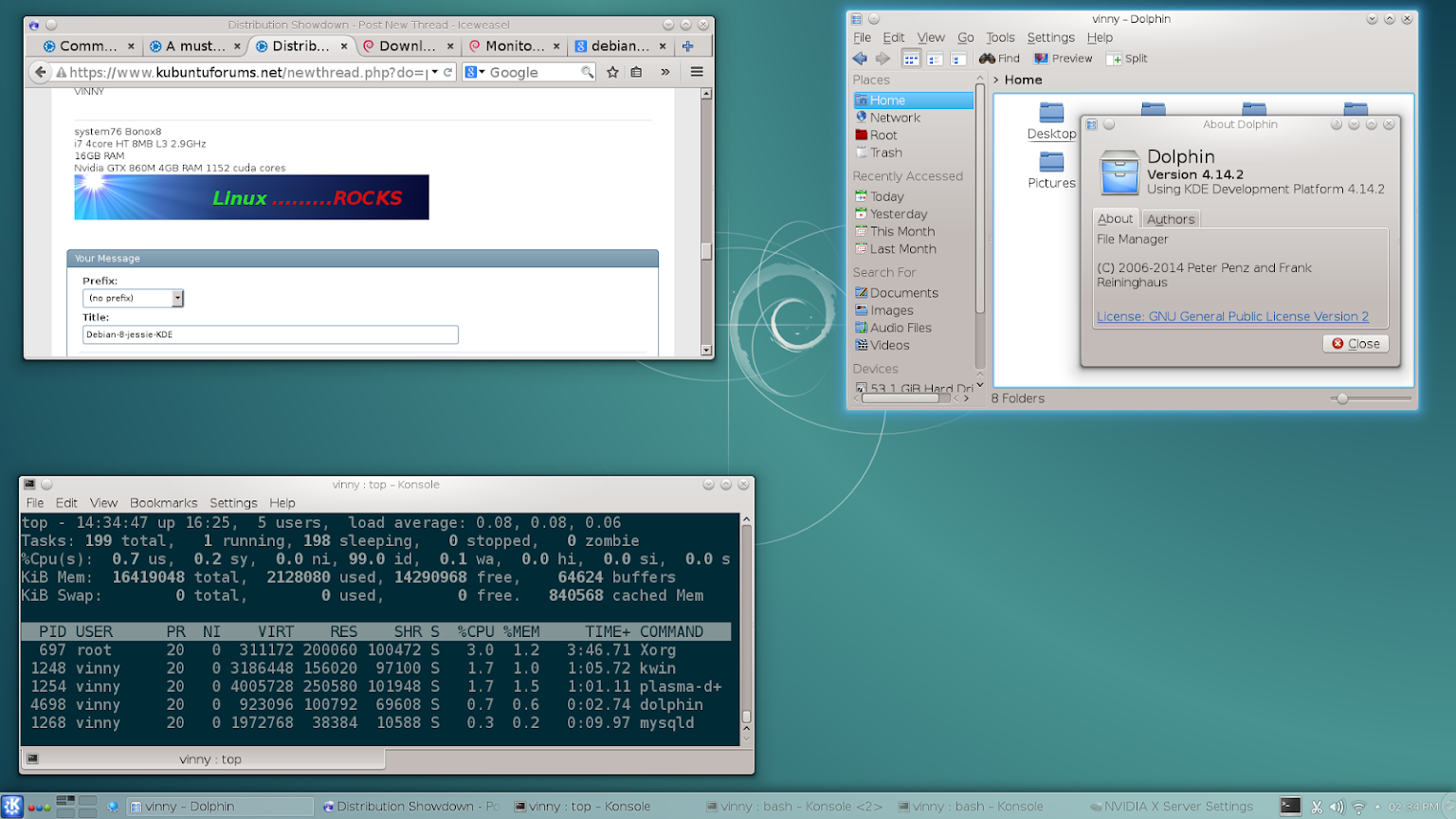Close the About Dolphin dialog

point(1356,344)
